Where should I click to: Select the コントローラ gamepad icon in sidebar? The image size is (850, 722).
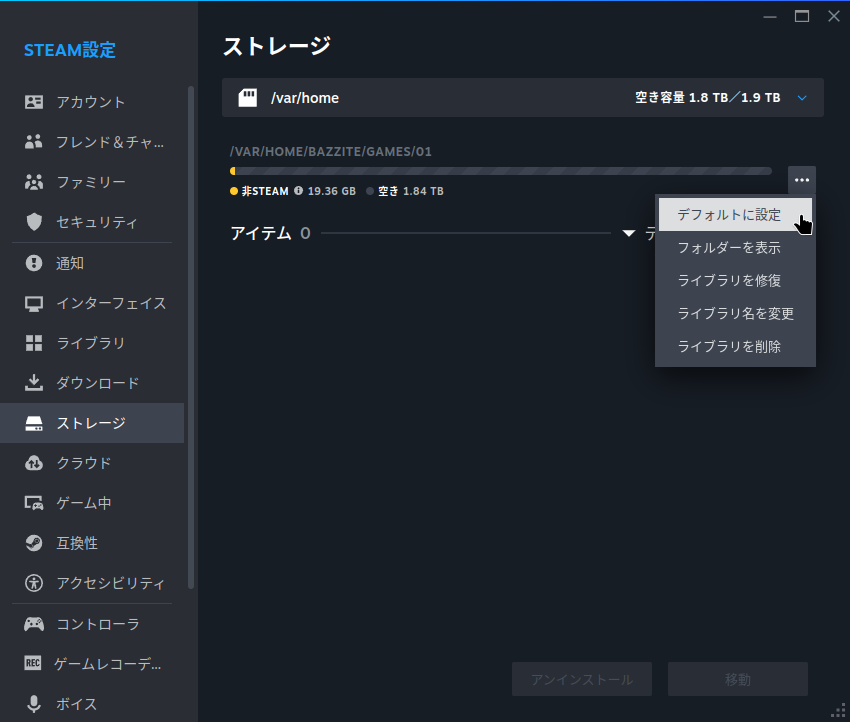point(33,623)
